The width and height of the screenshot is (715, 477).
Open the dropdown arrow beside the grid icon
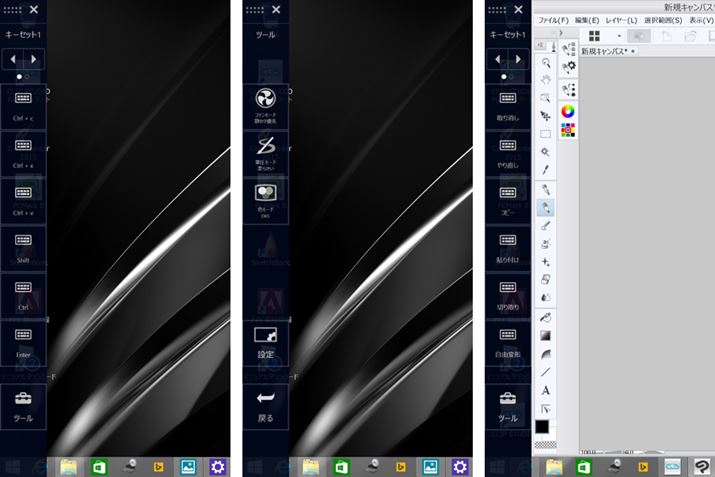[x=619, y=36]
